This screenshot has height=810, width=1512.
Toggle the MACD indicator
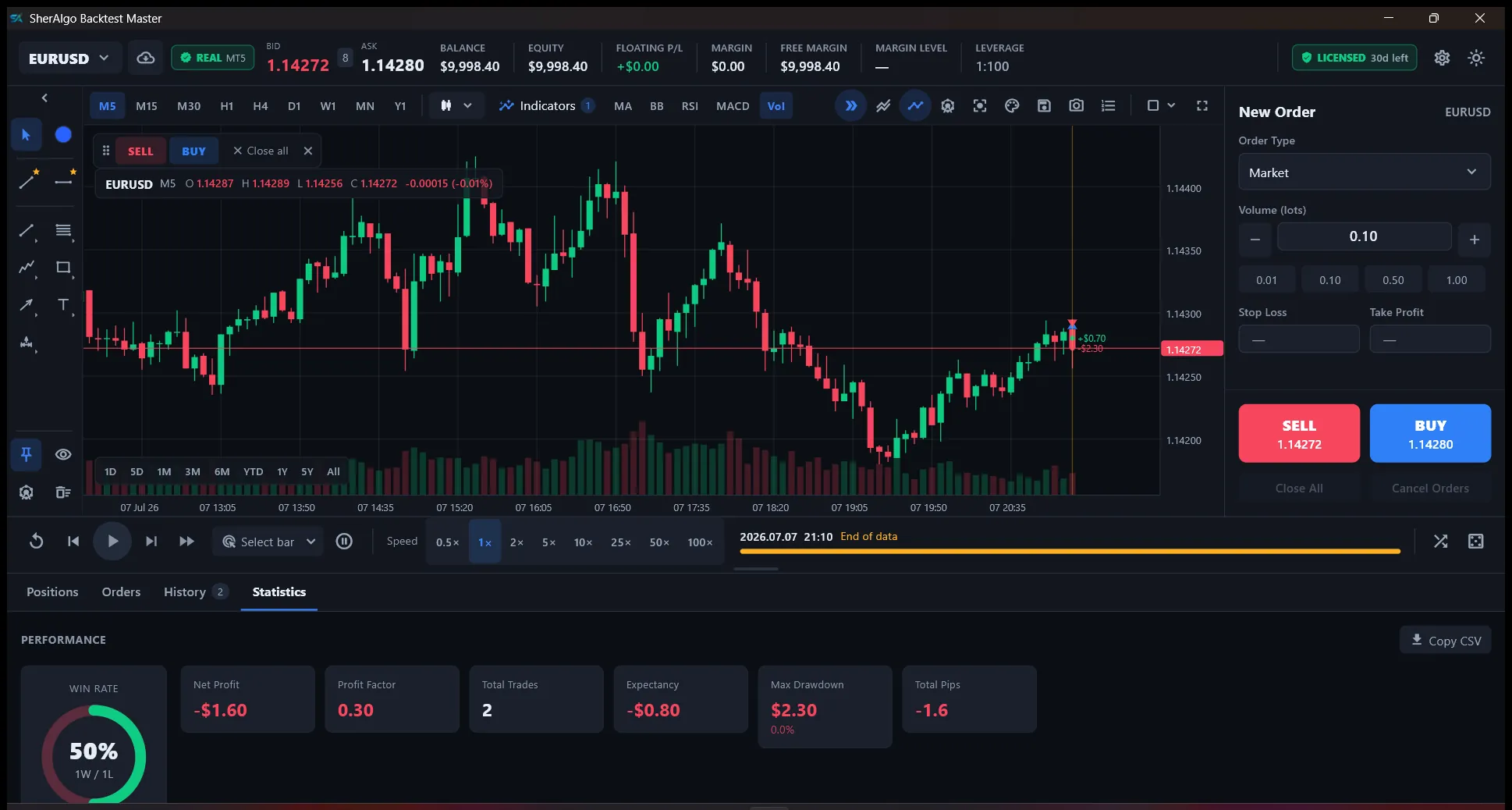[733, 106]
